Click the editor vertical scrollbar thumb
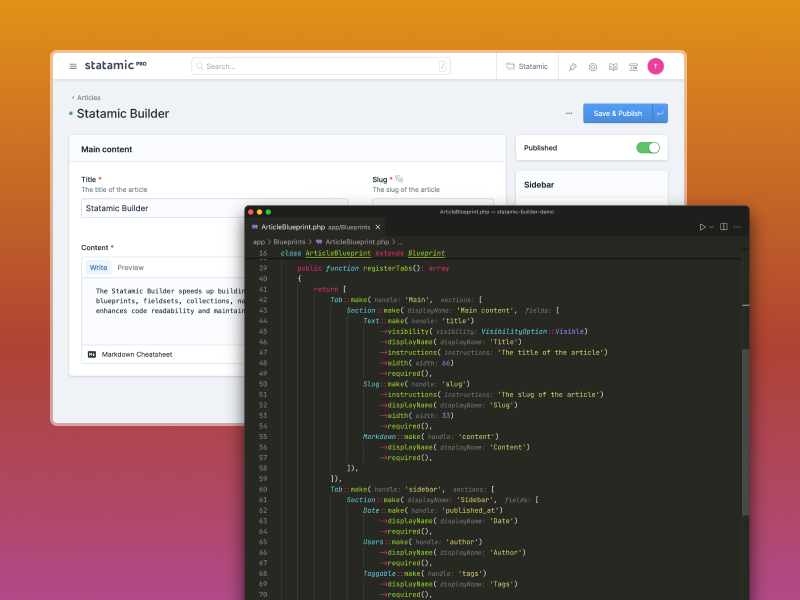Image resolution: width=800 pixels, height=600 pixels. (x=745, y=431)
